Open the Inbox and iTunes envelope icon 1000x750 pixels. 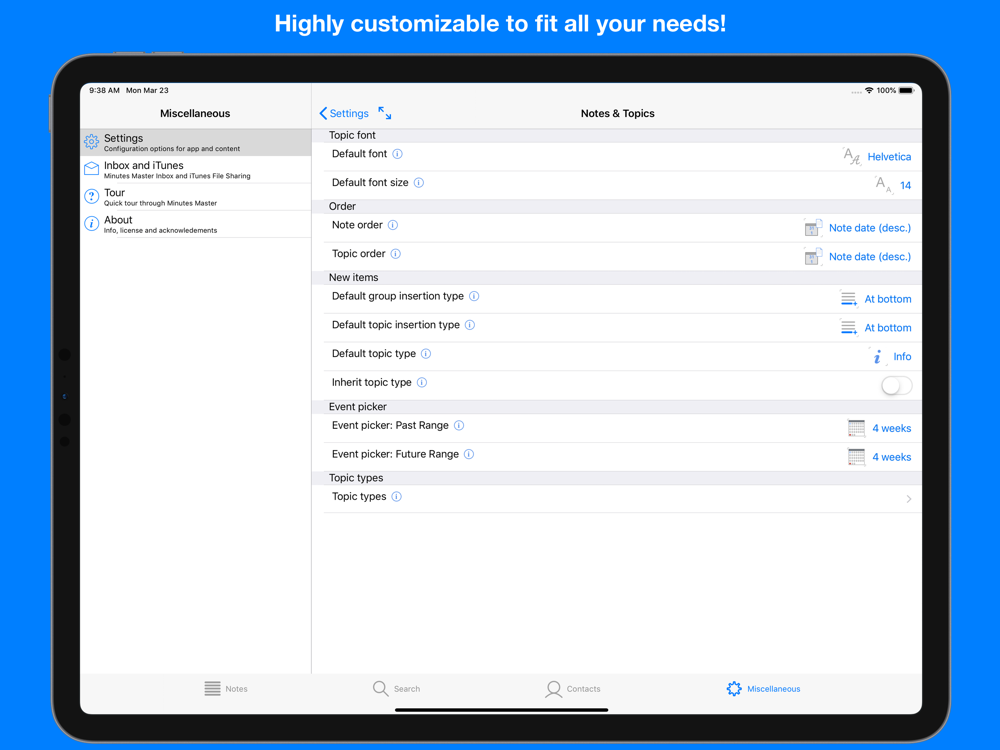(92, 169)
